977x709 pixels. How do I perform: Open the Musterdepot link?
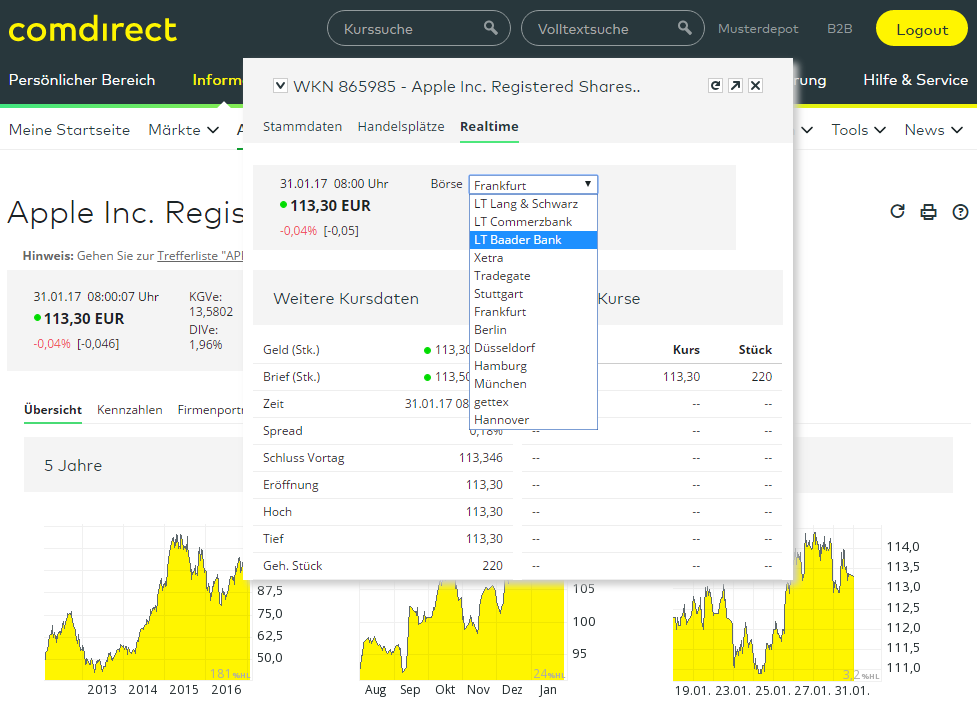(758, 29)
